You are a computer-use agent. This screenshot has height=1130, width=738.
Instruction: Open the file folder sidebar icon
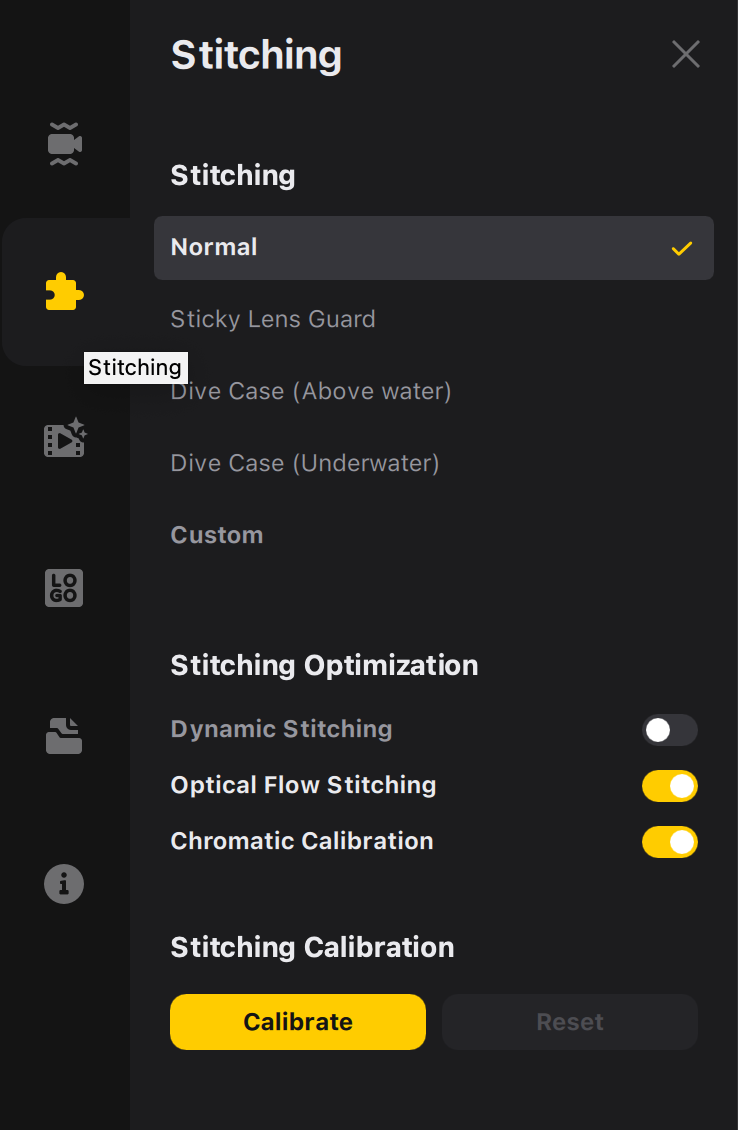coord(64,736)
